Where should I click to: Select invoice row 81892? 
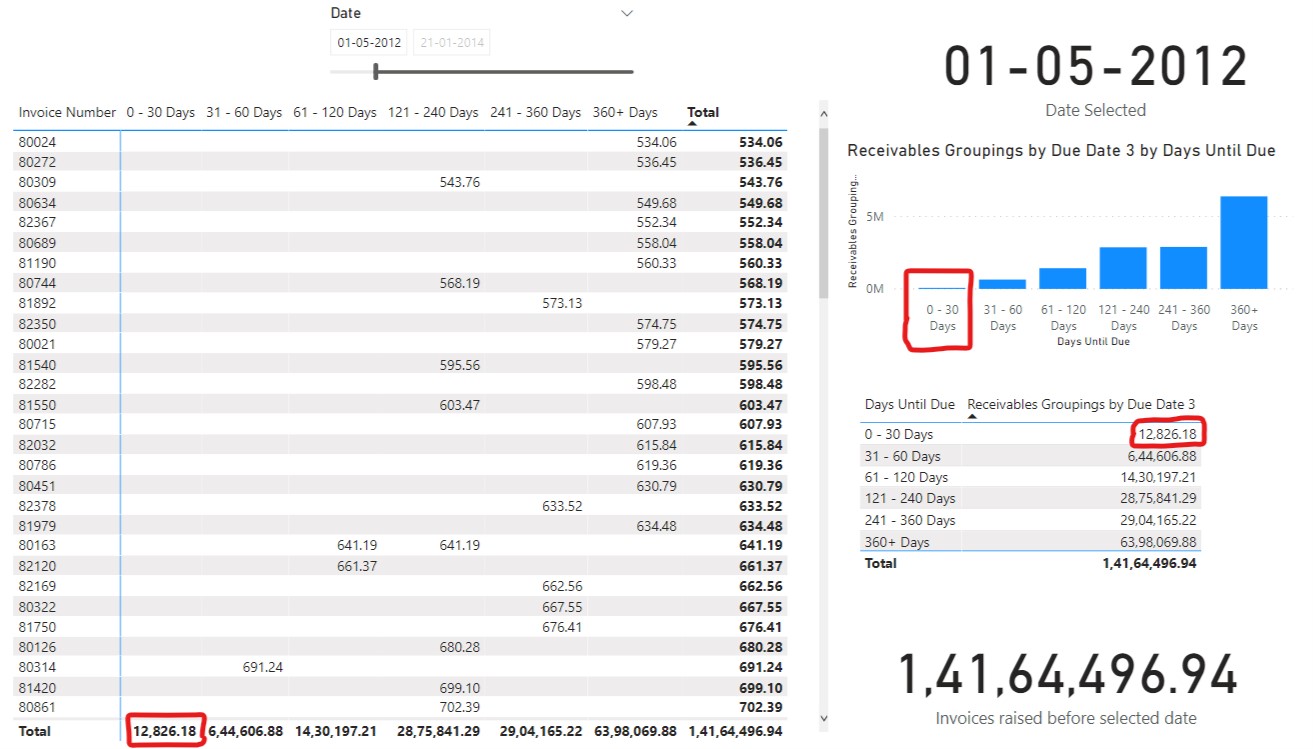(401, 303)
